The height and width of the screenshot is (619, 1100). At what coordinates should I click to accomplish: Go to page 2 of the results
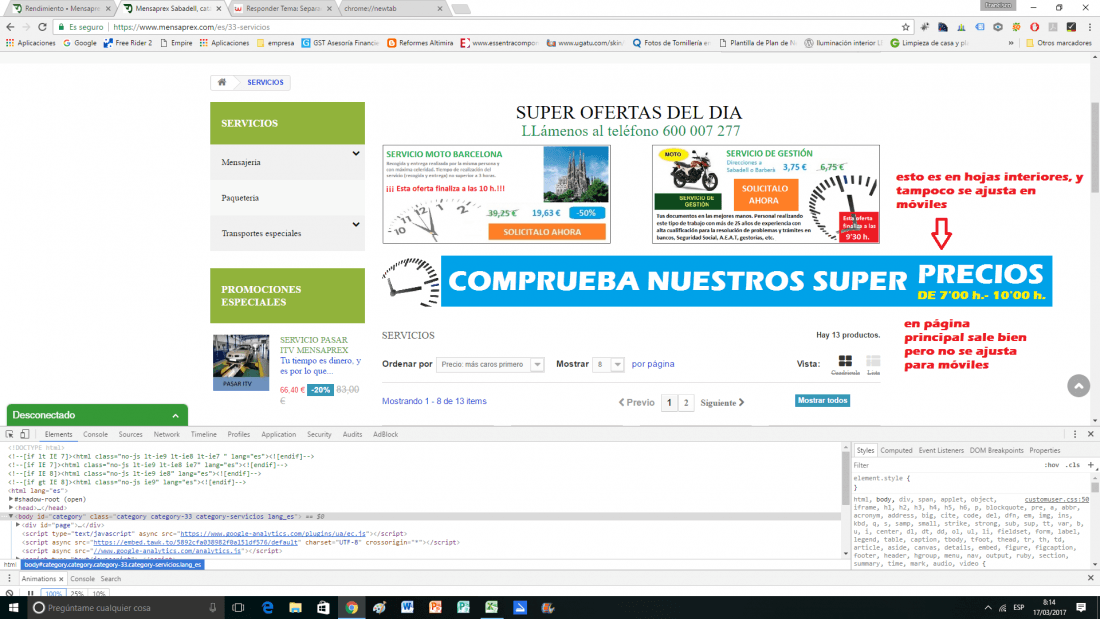tap(686, 403)
